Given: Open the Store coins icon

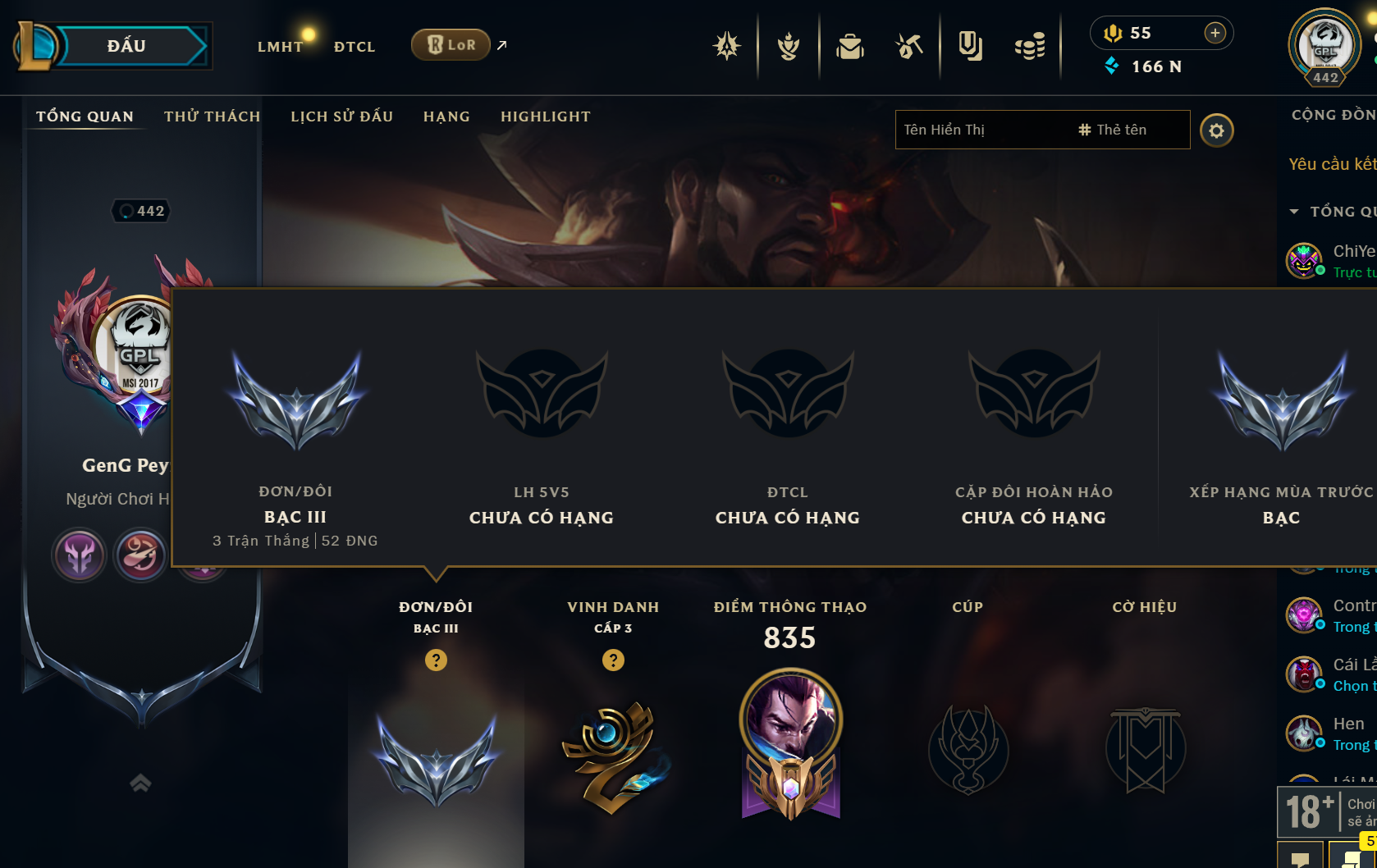Looking at the screenshot, I should coord(1030,46).
